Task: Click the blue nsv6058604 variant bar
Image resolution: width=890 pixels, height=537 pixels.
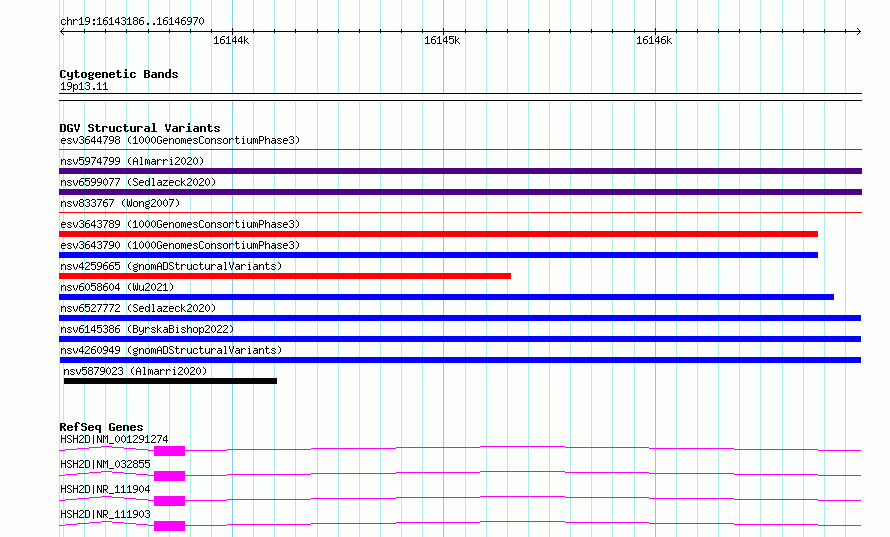Action: point(446,297)
